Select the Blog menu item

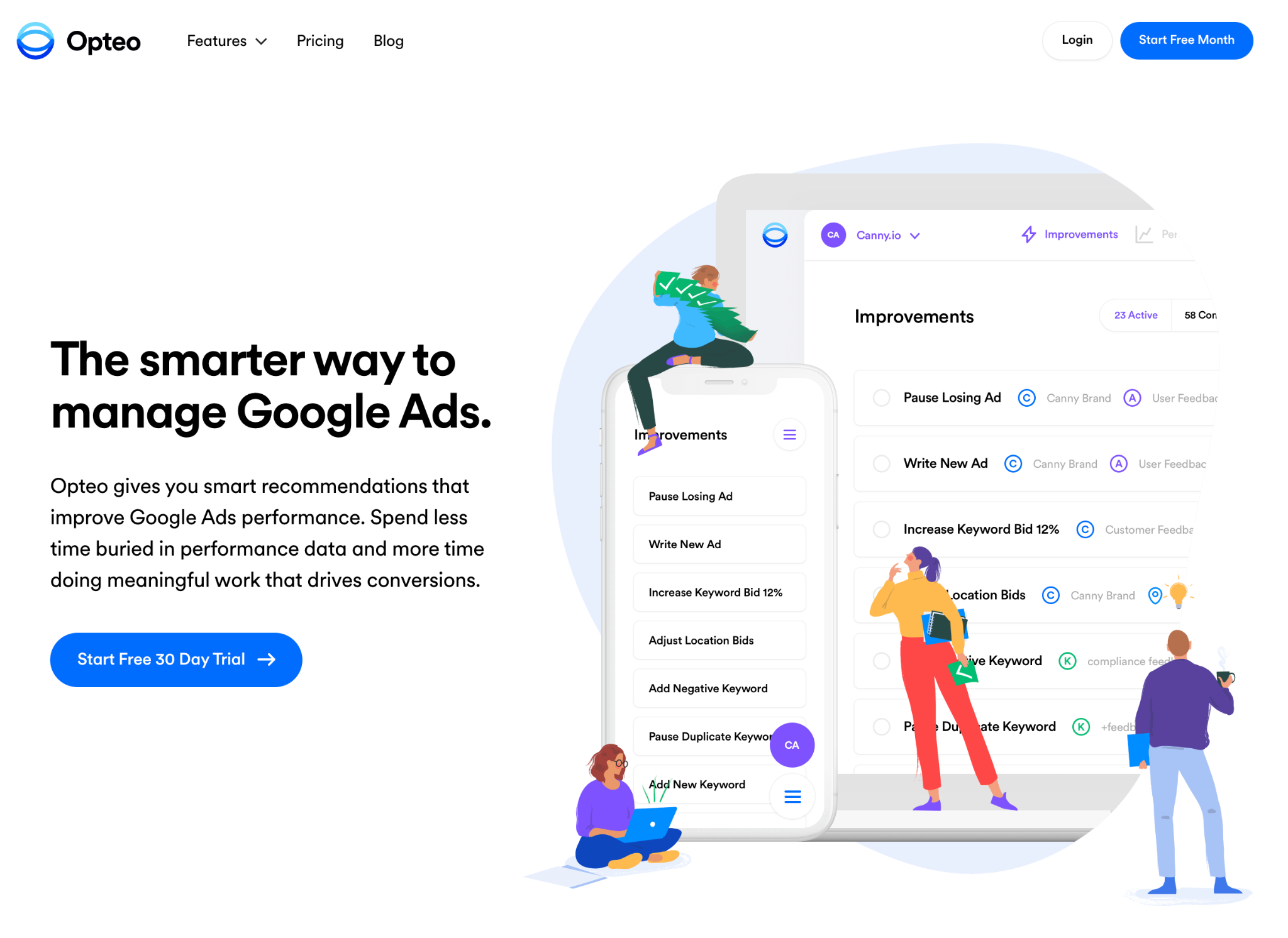[389, 41]
